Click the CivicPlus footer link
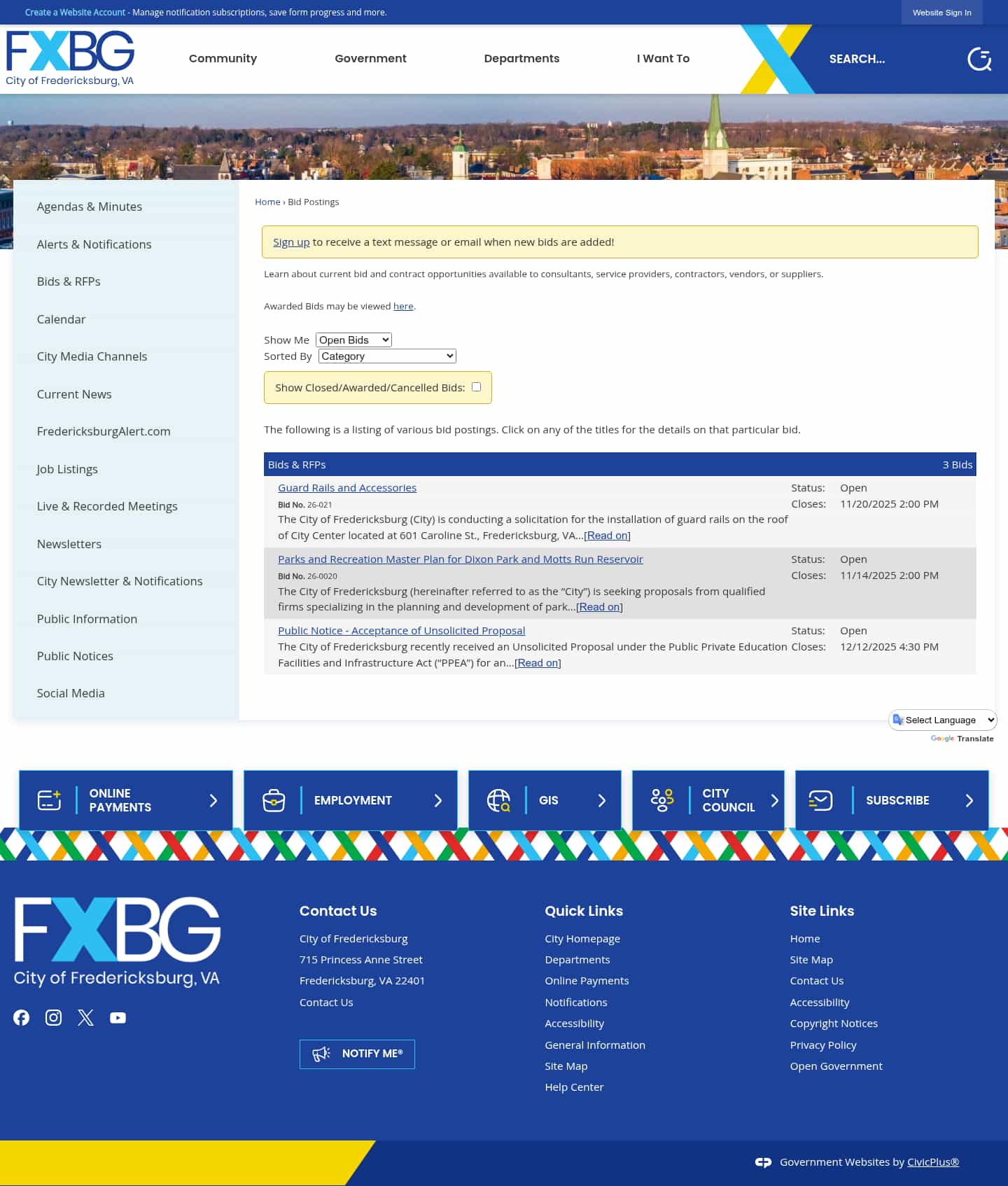This screenshot has width=1008, height=1186. point(933,1162)
